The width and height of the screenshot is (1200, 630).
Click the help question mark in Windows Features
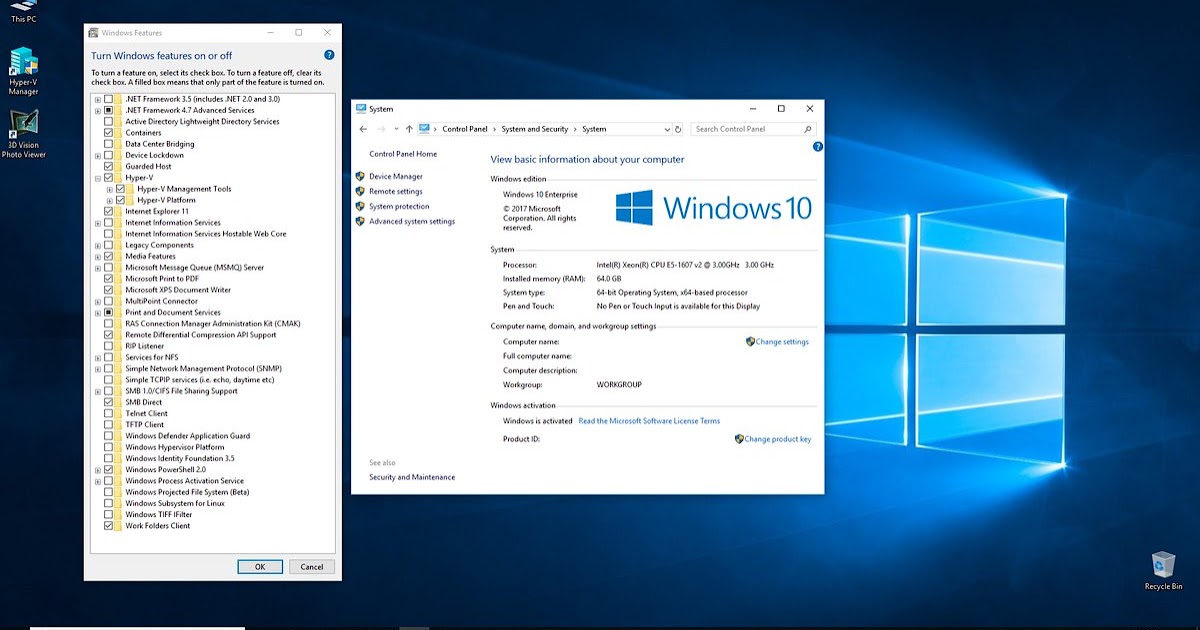tap(329, 56)
